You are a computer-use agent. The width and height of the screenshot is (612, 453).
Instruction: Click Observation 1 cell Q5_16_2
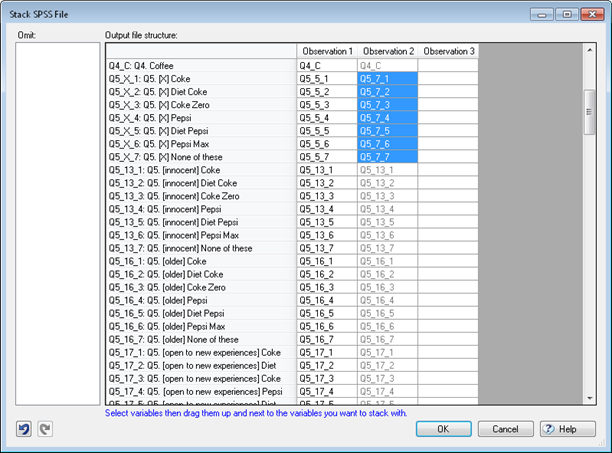pyautogui.click(x=327, y=274)
